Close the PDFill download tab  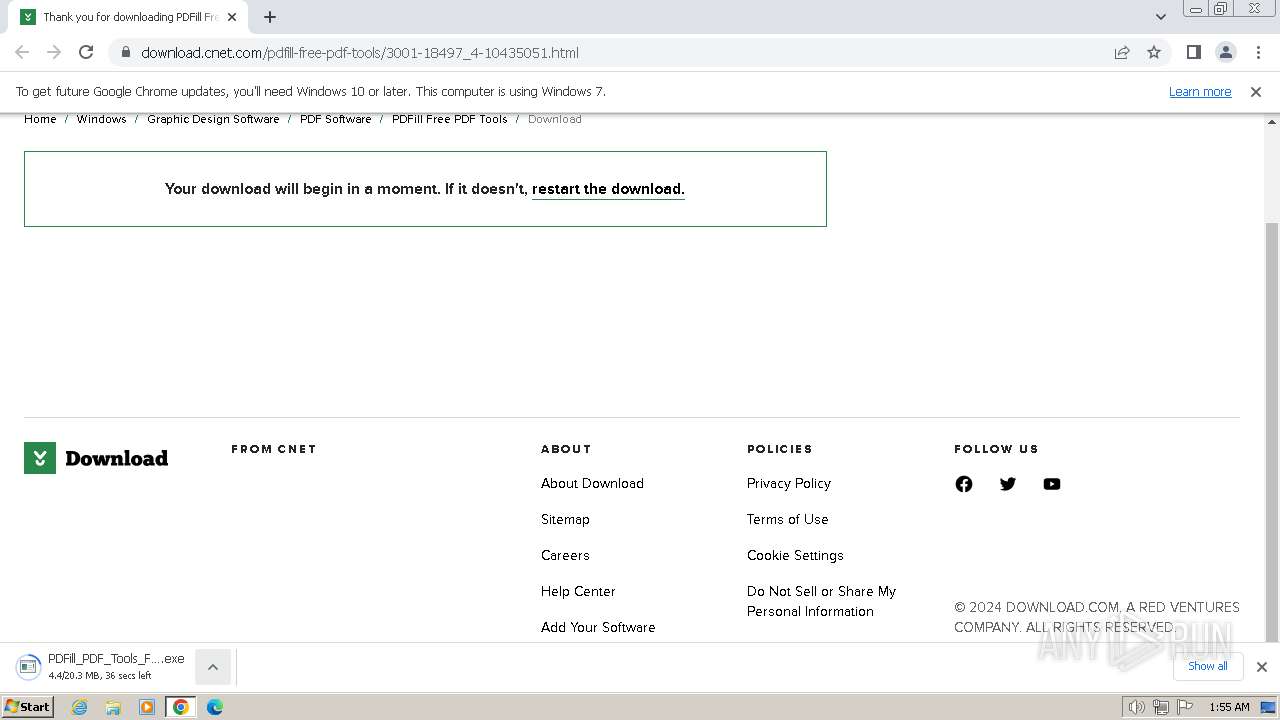[x=232, y=17]
